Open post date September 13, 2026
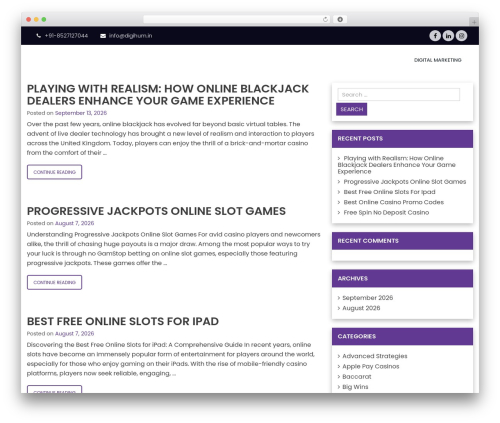 coord(81,113)
